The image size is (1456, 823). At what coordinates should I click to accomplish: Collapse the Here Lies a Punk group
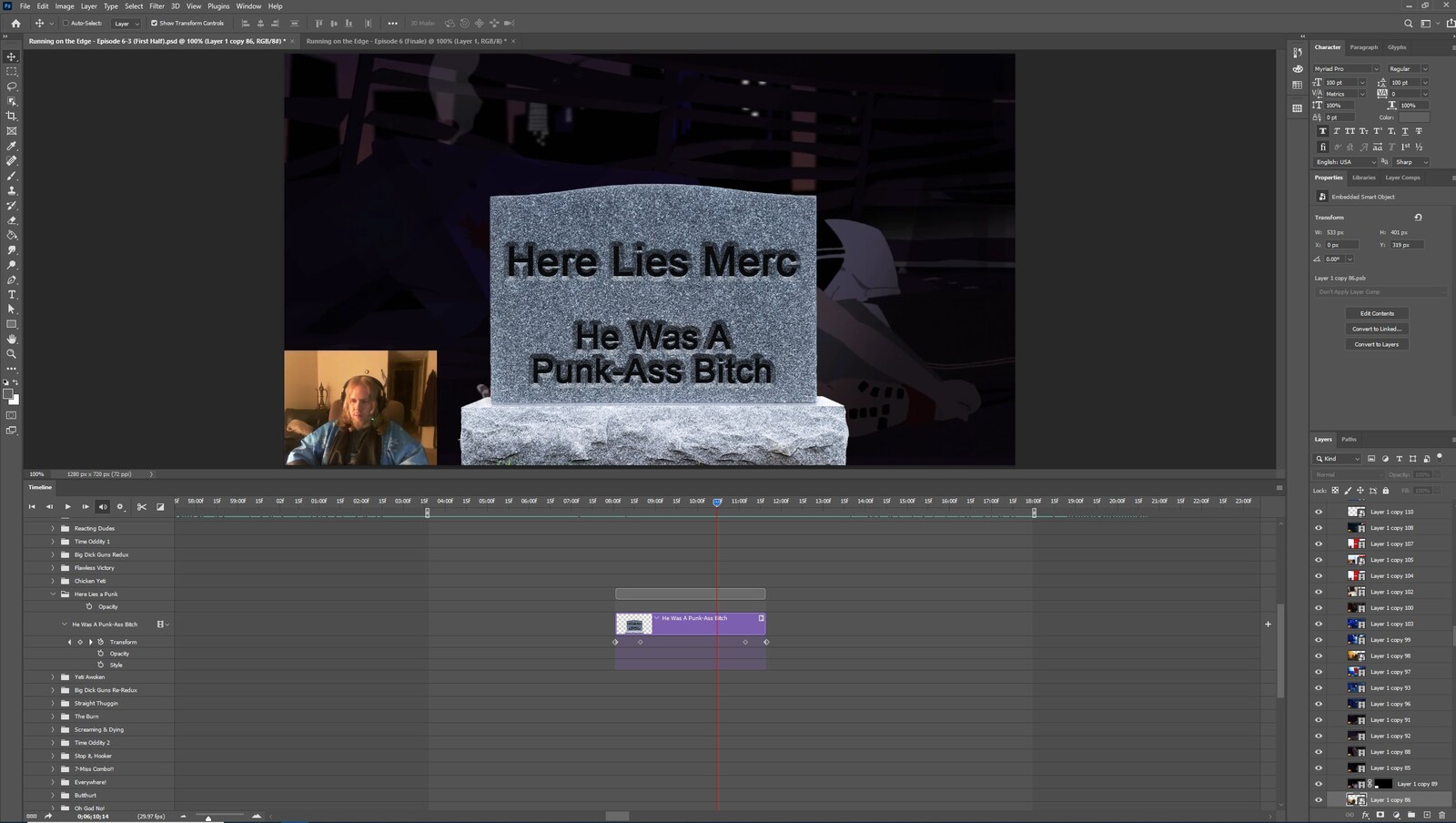53,594
